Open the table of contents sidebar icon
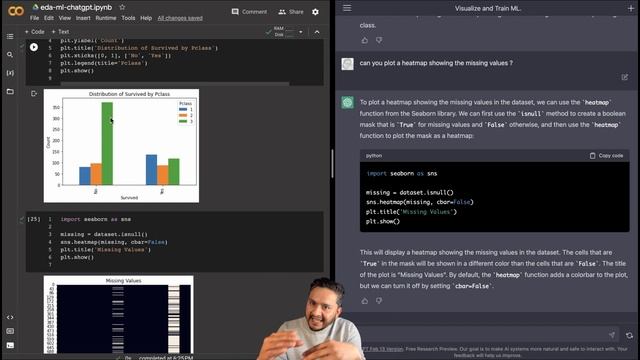The height and width of the screenshot is (360, 640). (x=10, y=36)
